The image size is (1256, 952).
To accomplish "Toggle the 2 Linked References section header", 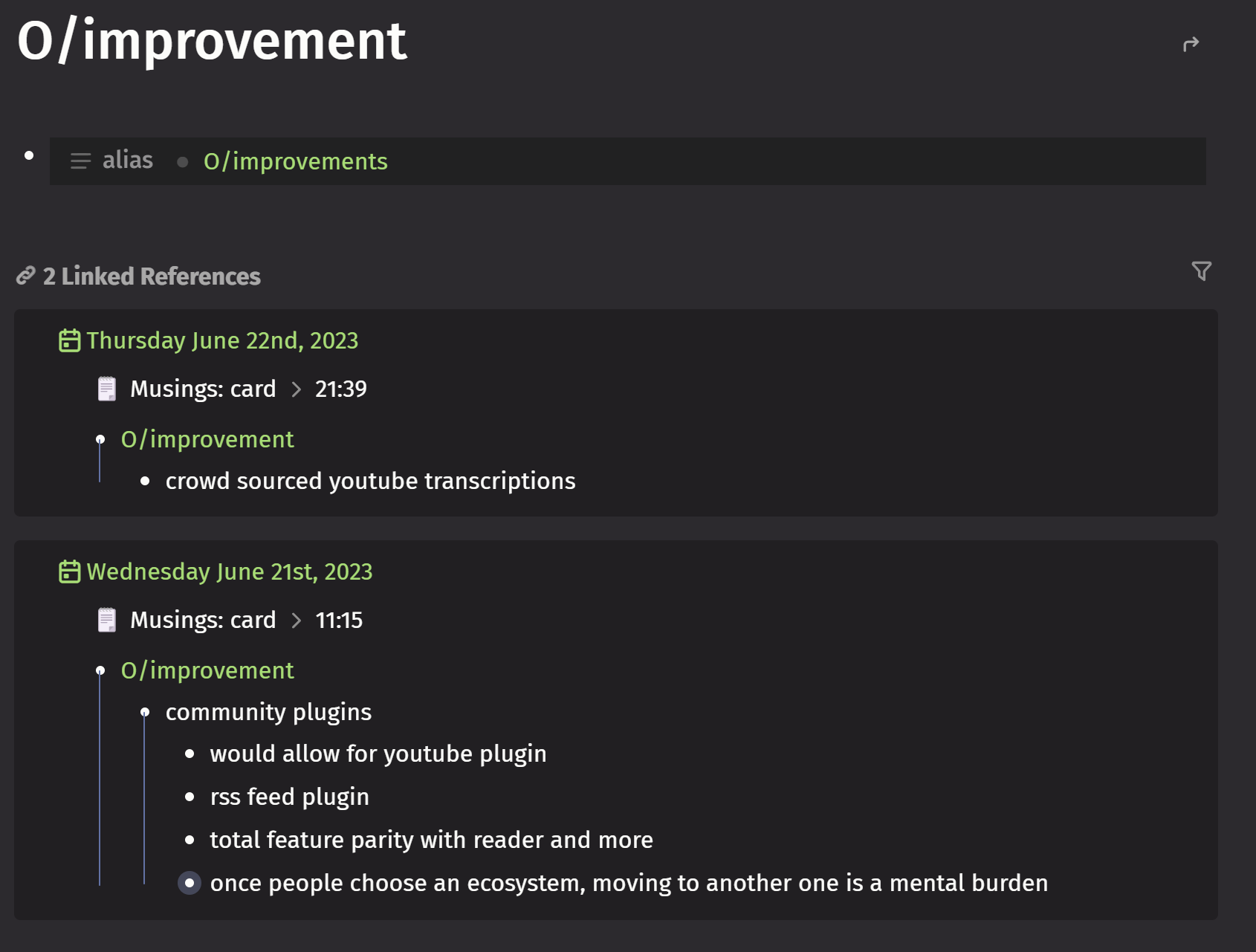I will click(152, 276).
